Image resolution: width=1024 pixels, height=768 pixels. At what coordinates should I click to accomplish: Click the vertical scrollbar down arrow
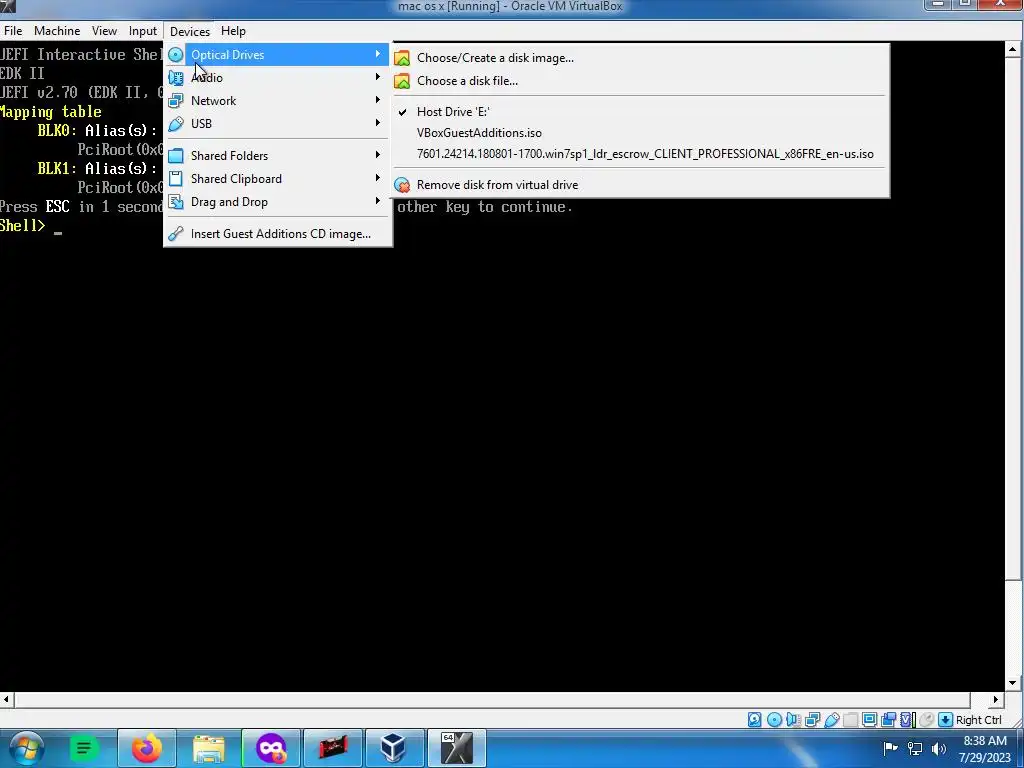(x=1013, y=683)
